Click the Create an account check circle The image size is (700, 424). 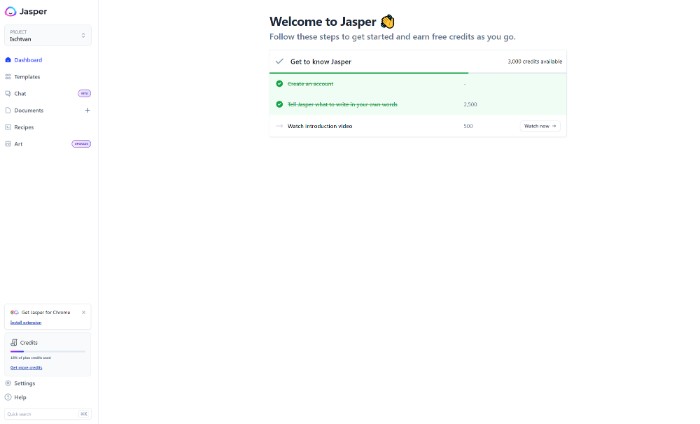(279, 84)
